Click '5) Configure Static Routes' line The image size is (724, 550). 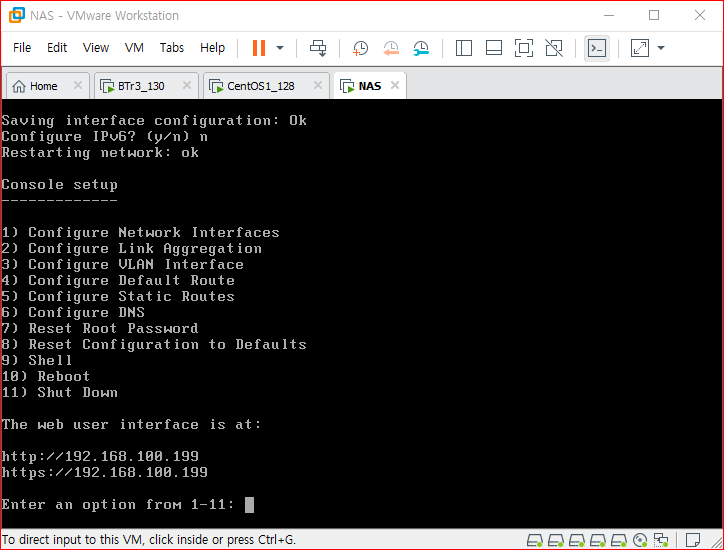118,296
